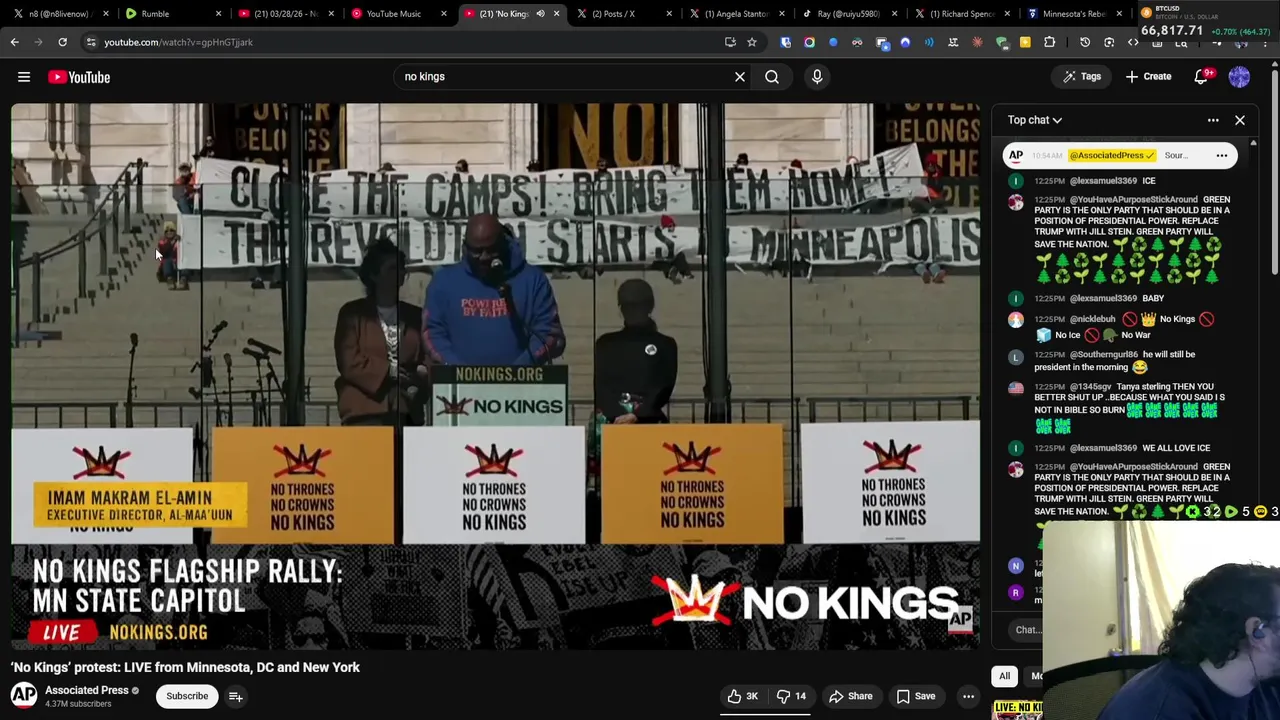Close the live chat panel
The image size is (1280, 720).
pos(1240,120)
